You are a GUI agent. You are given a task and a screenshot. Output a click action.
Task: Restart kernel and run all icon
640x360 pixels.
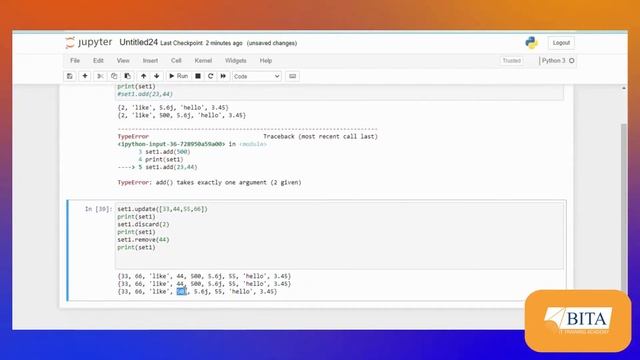click(x=223, y=76)
